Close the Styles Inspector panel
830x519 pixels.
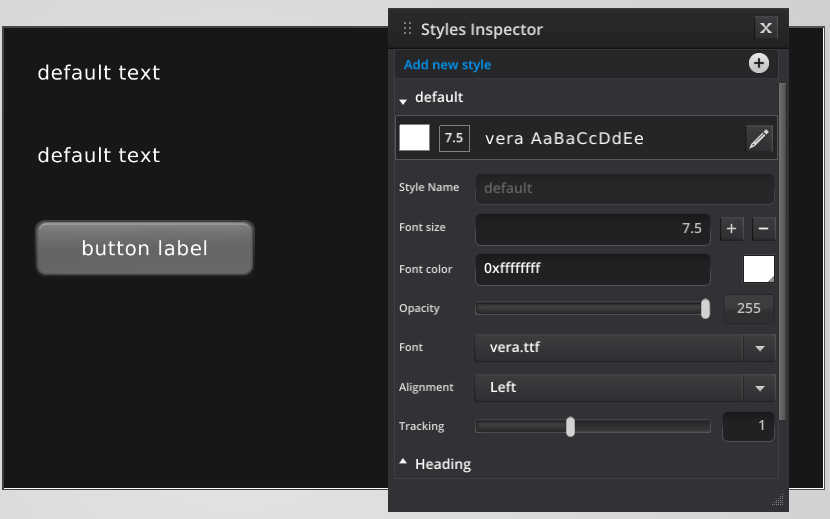pyautogui.click(x=765, y=28)
